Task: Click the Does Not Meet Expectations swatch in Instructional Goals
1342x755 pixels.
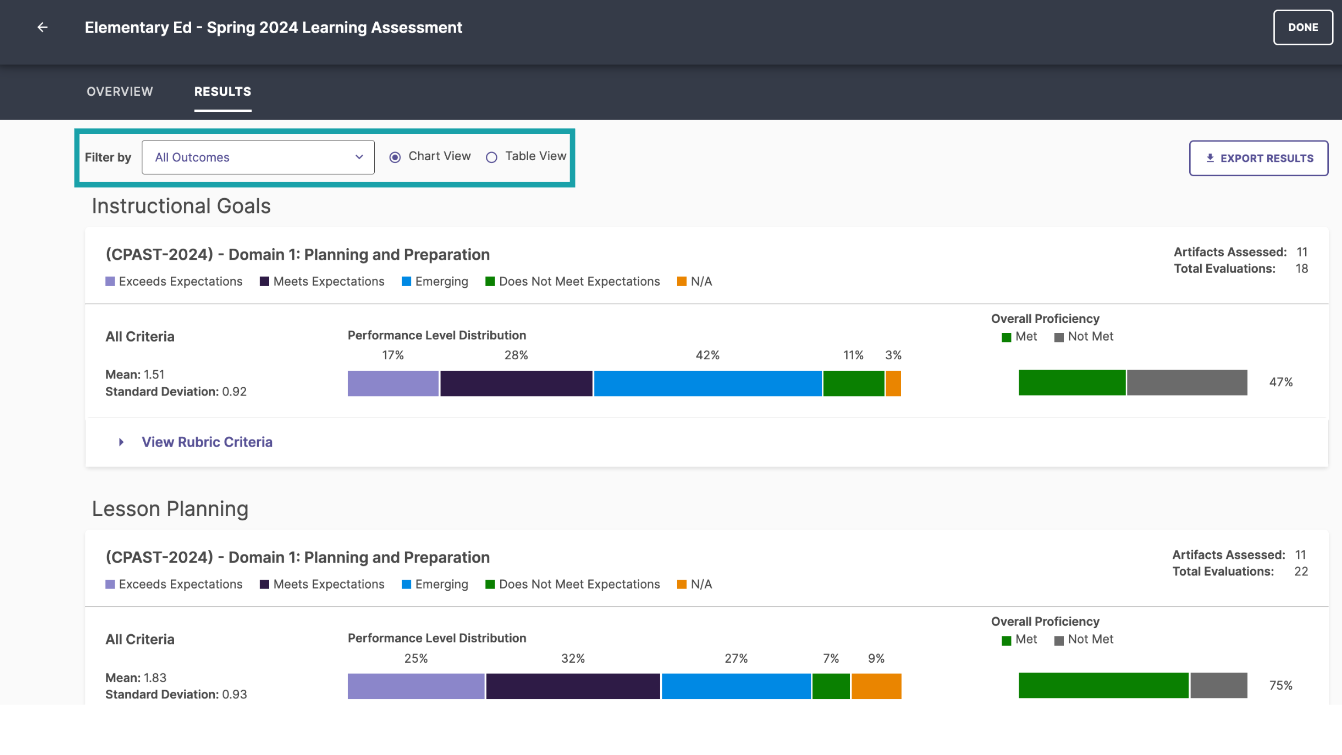Action: 490,282
